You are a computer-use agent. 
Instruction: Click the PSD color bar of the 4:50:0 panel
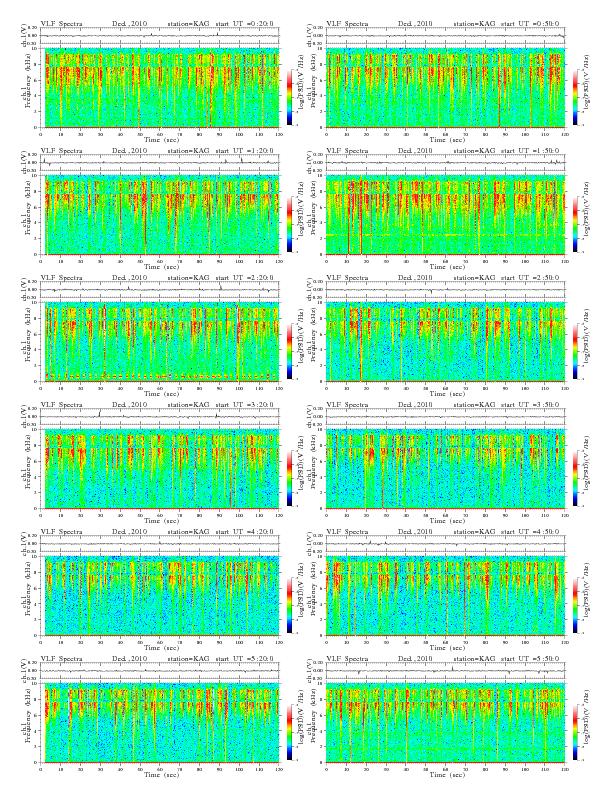pos(575,605)
